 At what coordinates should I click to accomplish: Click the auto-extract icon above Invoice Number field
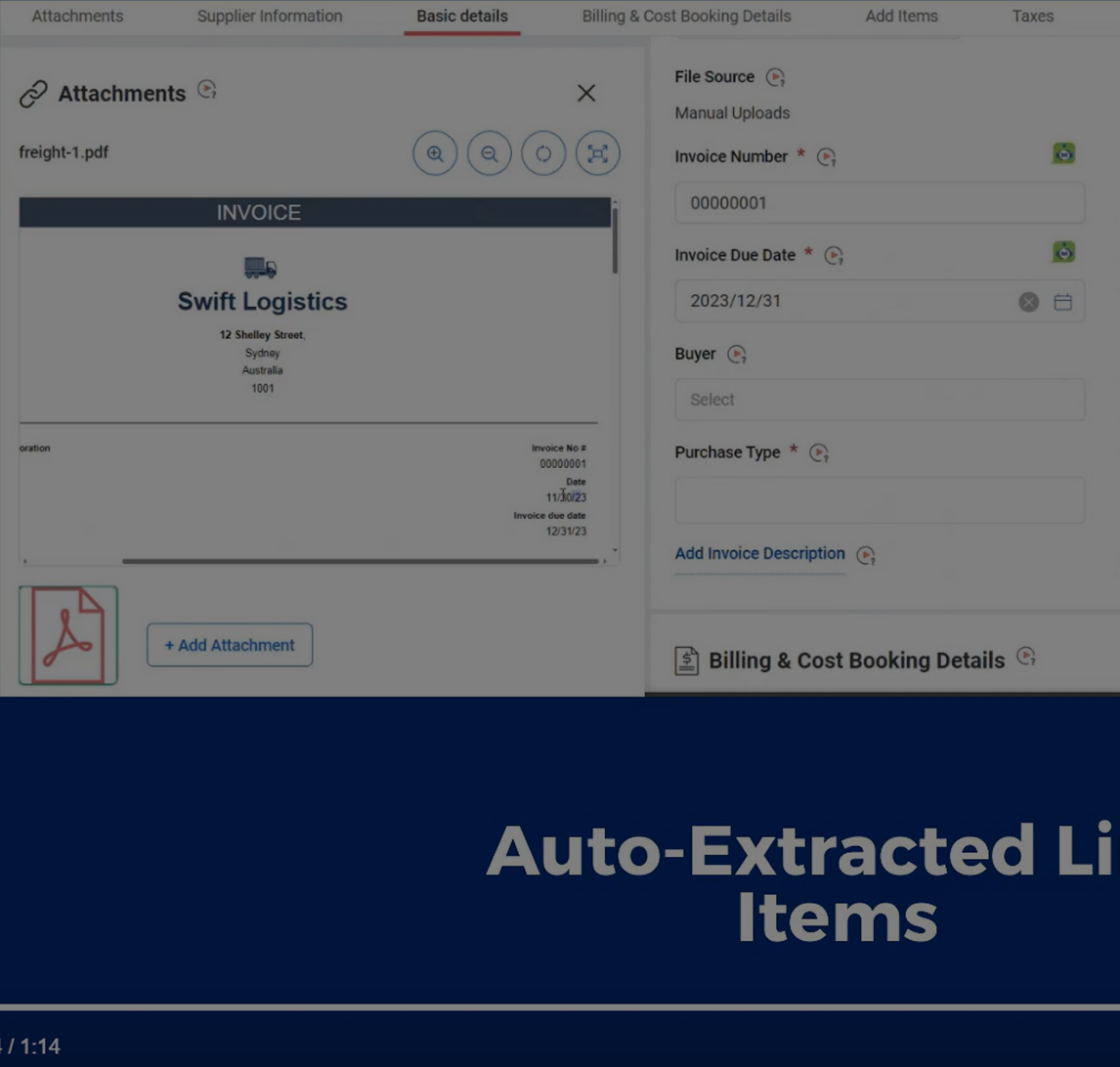click(1063, 153)
